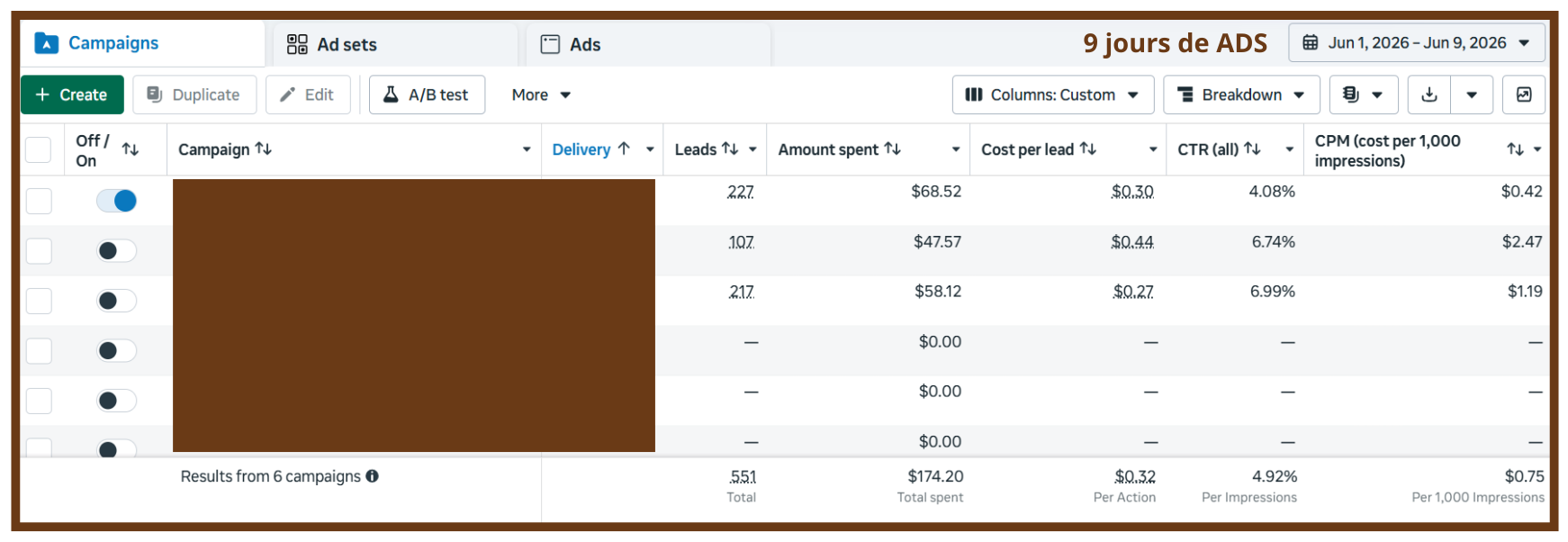Click the Campaigns folder icon
This screenshot has width=1568, height=542.
(x=46, y=43)
